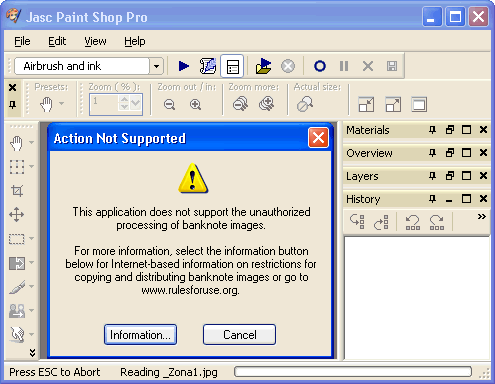This screenshot has height=384, width=495.
Task: Choose the Clone brush tool
Action: coord(17,311)
